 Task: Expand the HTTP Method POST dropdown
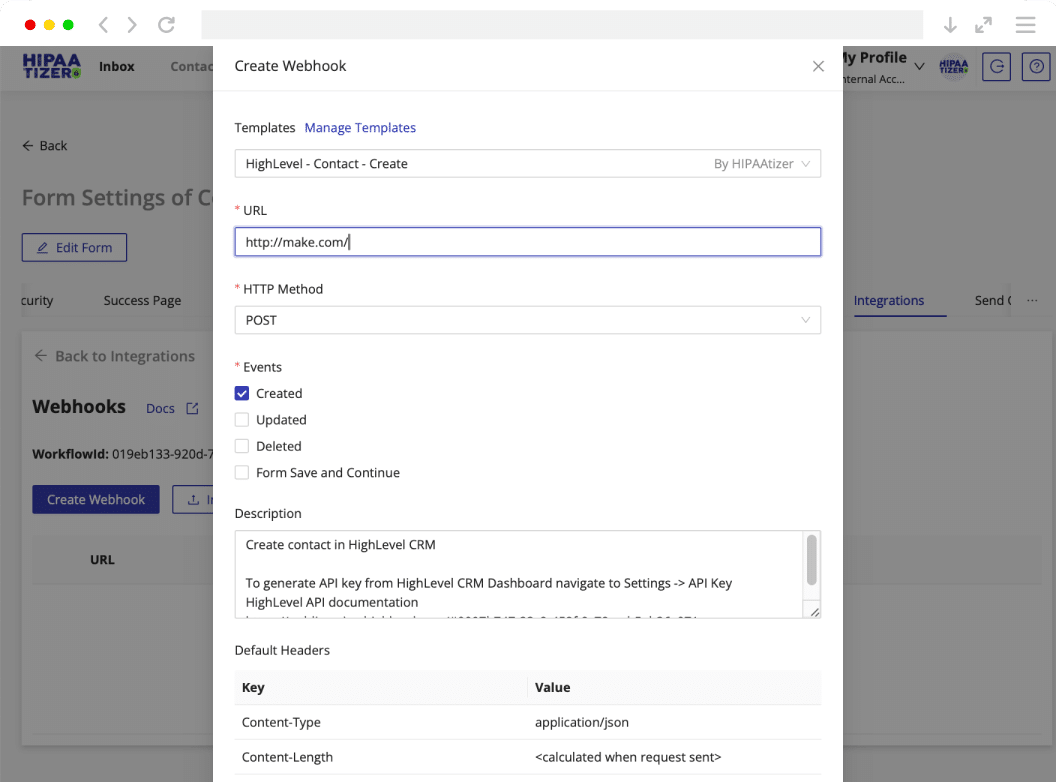pos(527,320)
